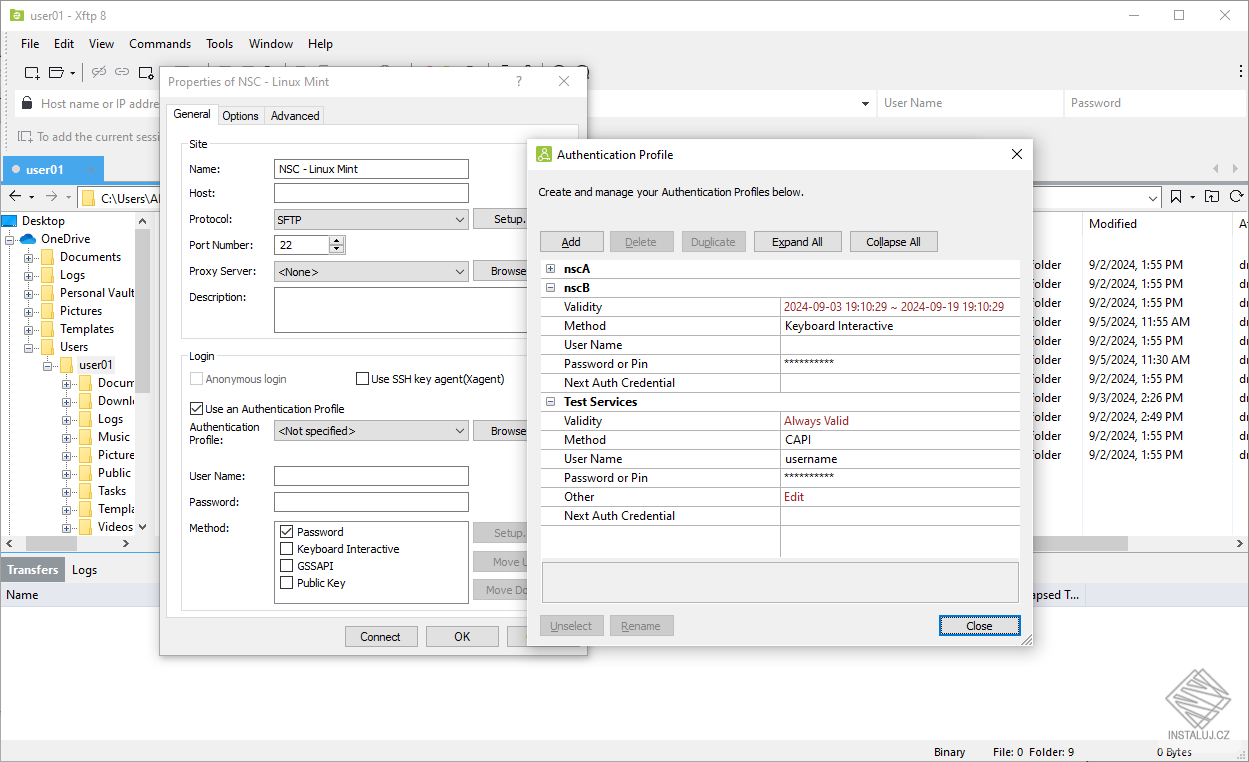This screenshot has width=1249, height=762.
Task: Expand the Documents folder under OneDrive
Action: tap(29, 257)
